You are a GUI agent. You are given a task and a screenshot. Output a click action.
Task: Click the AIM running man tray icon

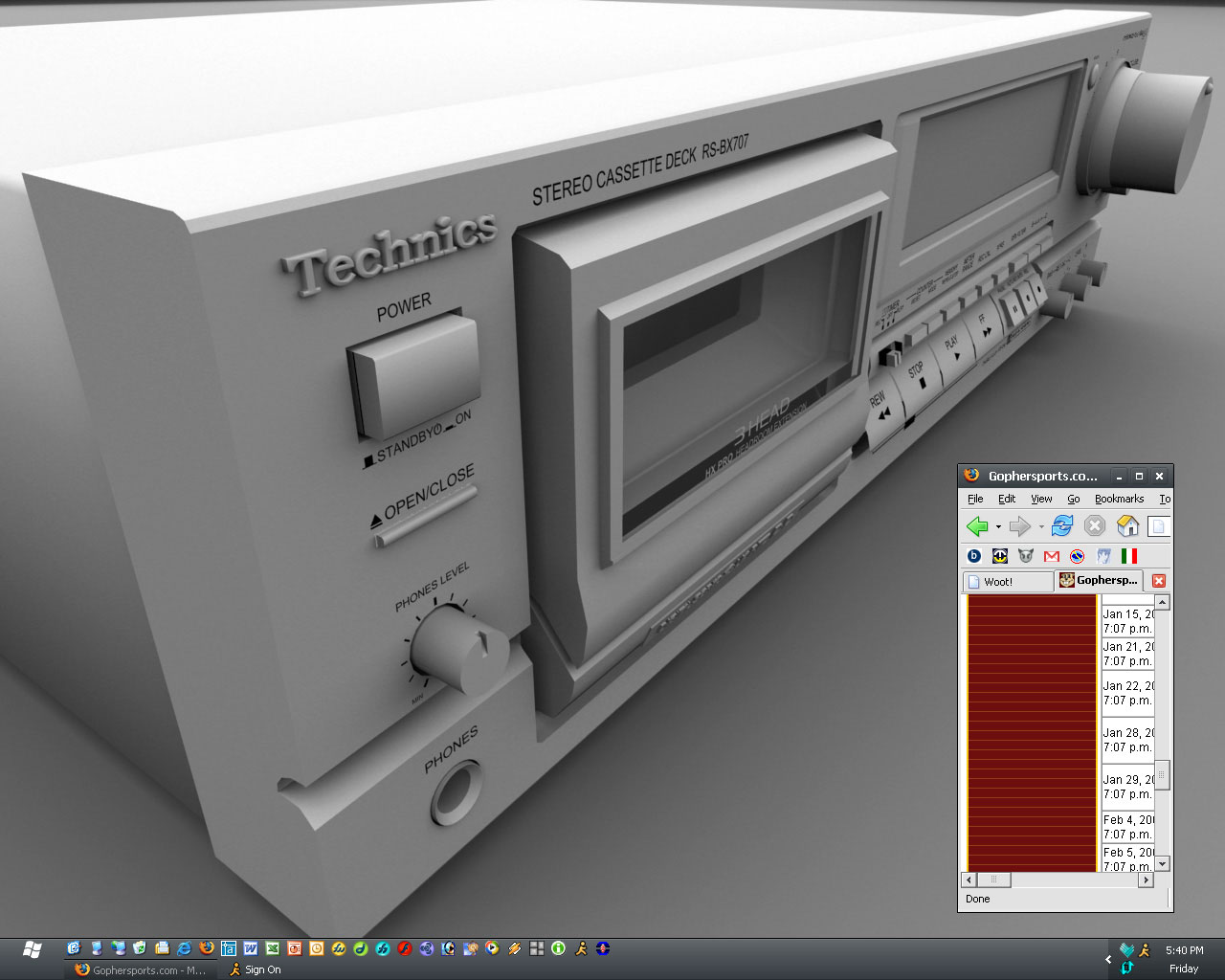coord(1145,950)
